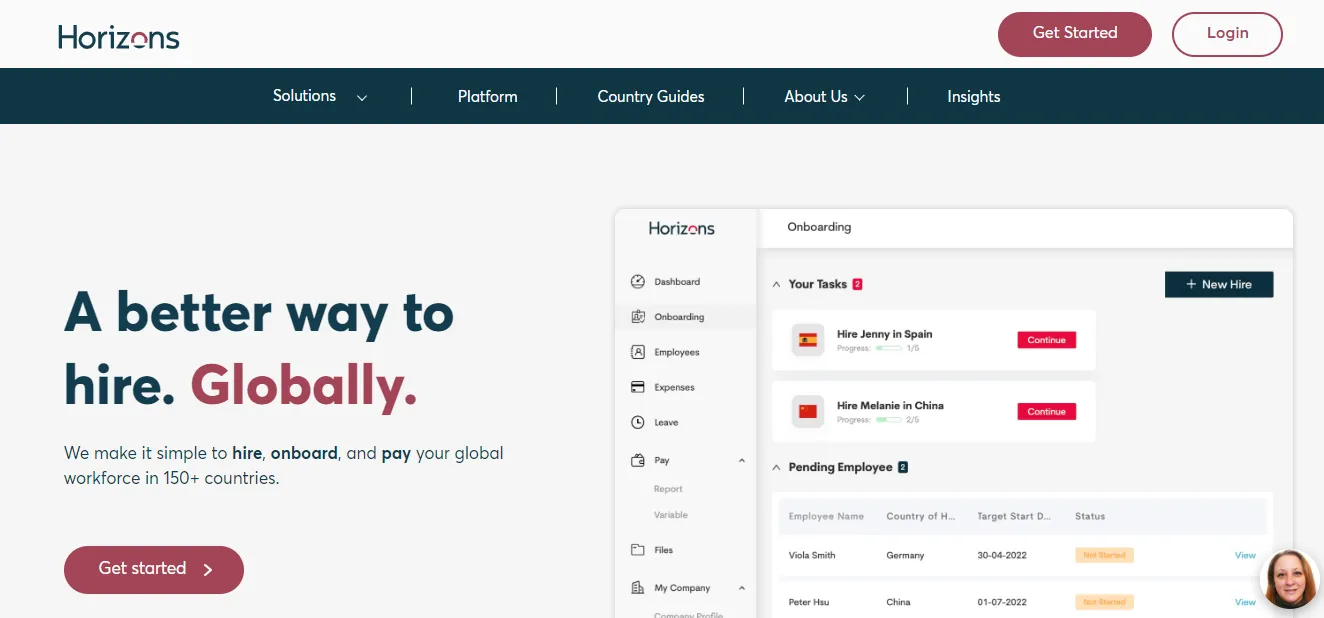Go to the Insights menu item
1324x618 pixels.
tap(974, 97)
